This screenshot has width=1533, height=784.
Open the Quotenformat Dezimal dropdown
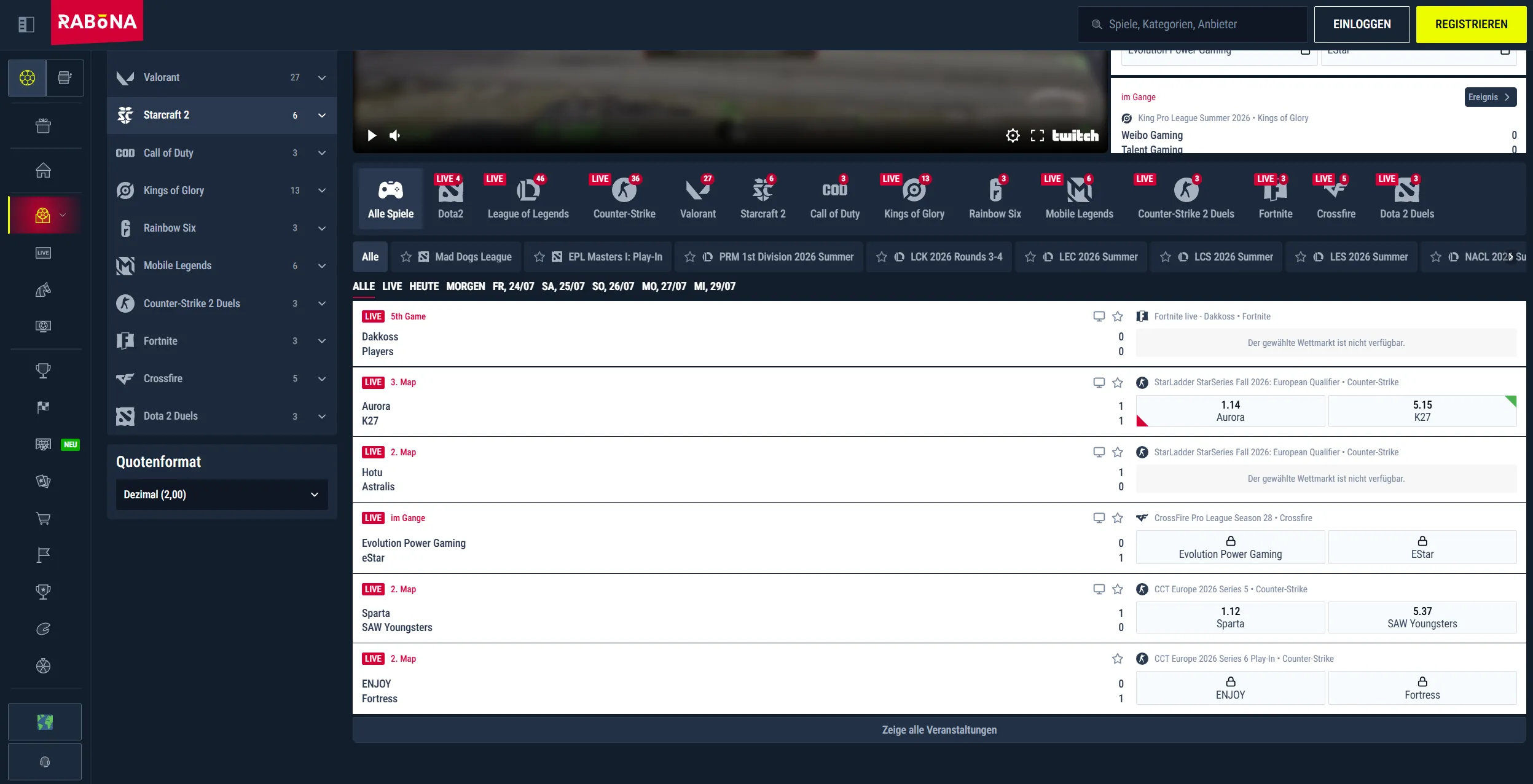222,495
